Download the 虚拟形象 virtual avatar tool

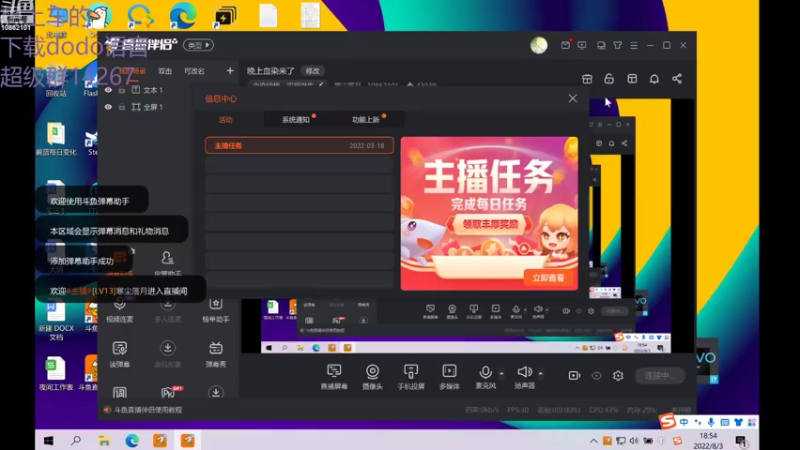coord(167,354)
